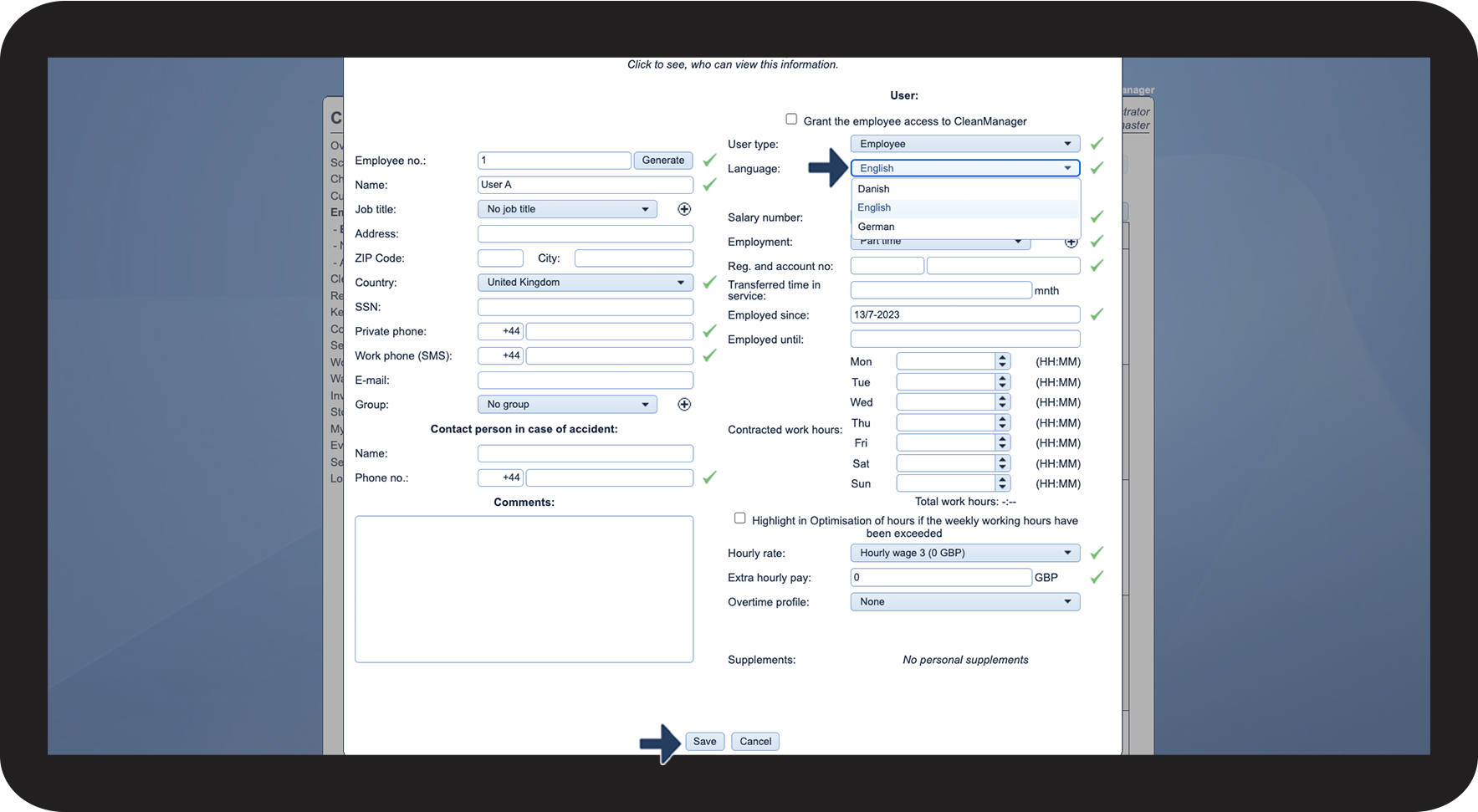Click the SSN input field
1478x812 pixels.
coord(586,307)
